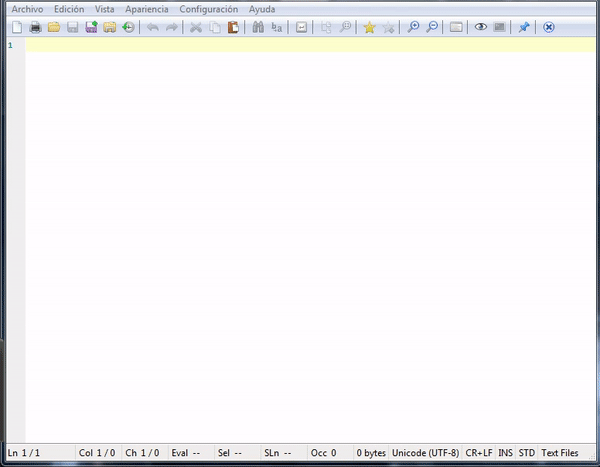
Task: Open the Edición menu
Action: tap(69, 9)
